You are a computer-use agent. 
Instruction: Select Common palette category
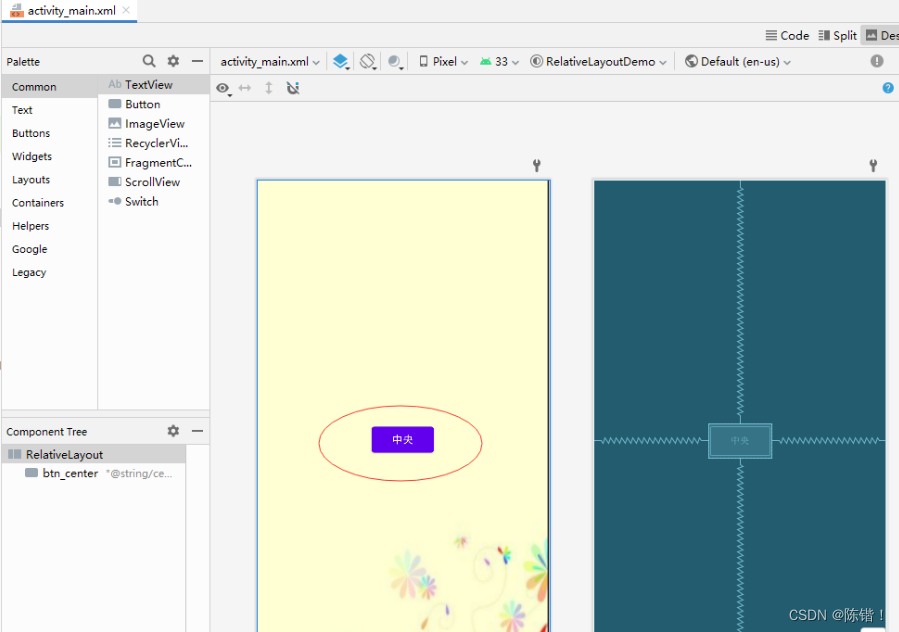(49, 87)
